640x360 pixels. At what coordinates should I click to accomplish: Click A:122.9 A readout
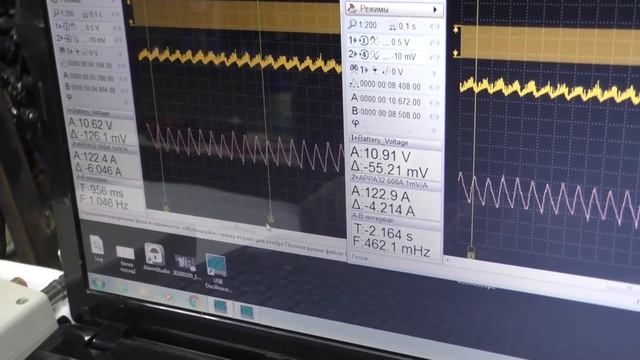coord(380,195)
